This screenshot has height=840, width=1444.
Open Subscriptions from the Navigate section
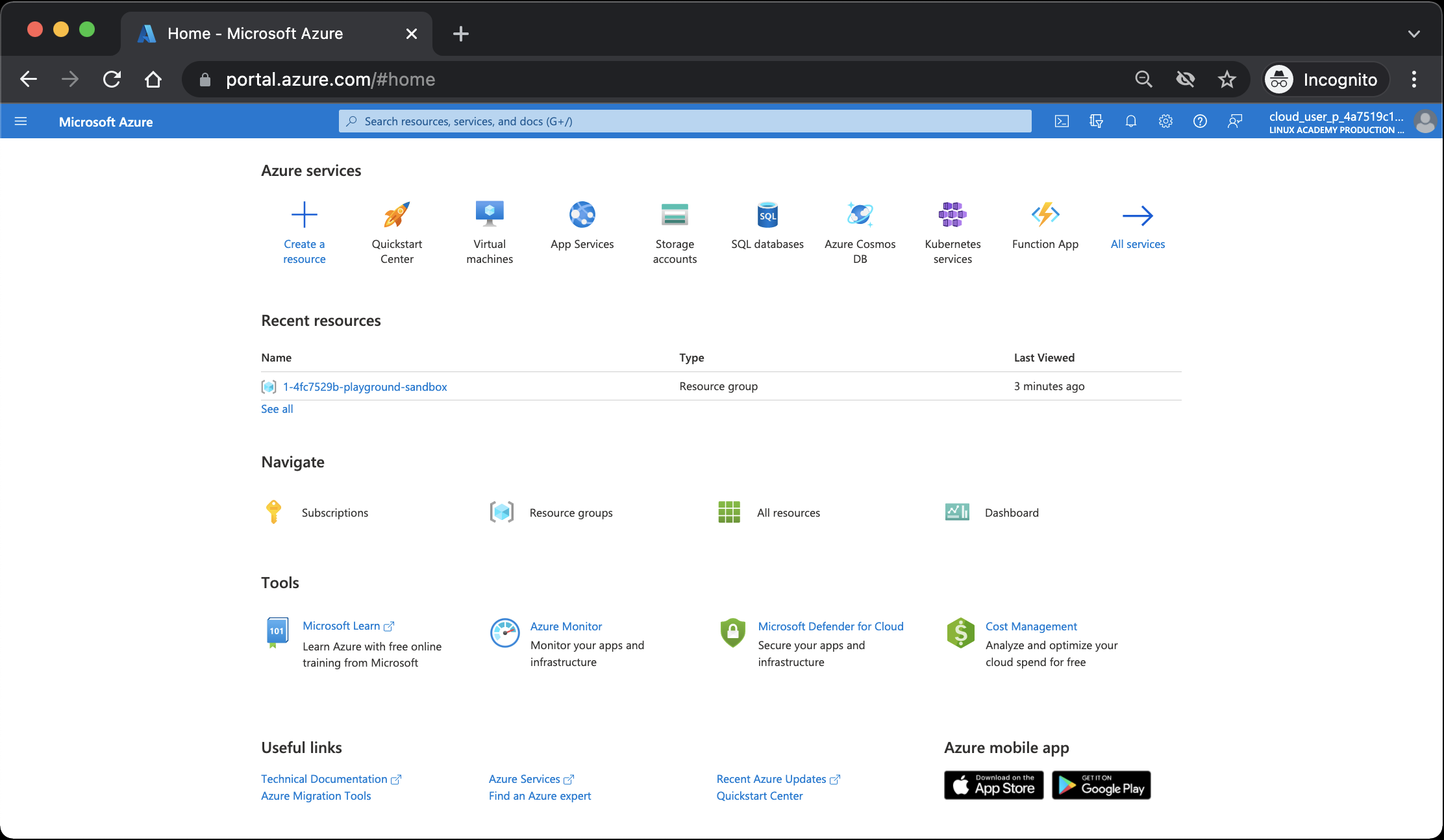pyautogui.click(x=335, y=512)
